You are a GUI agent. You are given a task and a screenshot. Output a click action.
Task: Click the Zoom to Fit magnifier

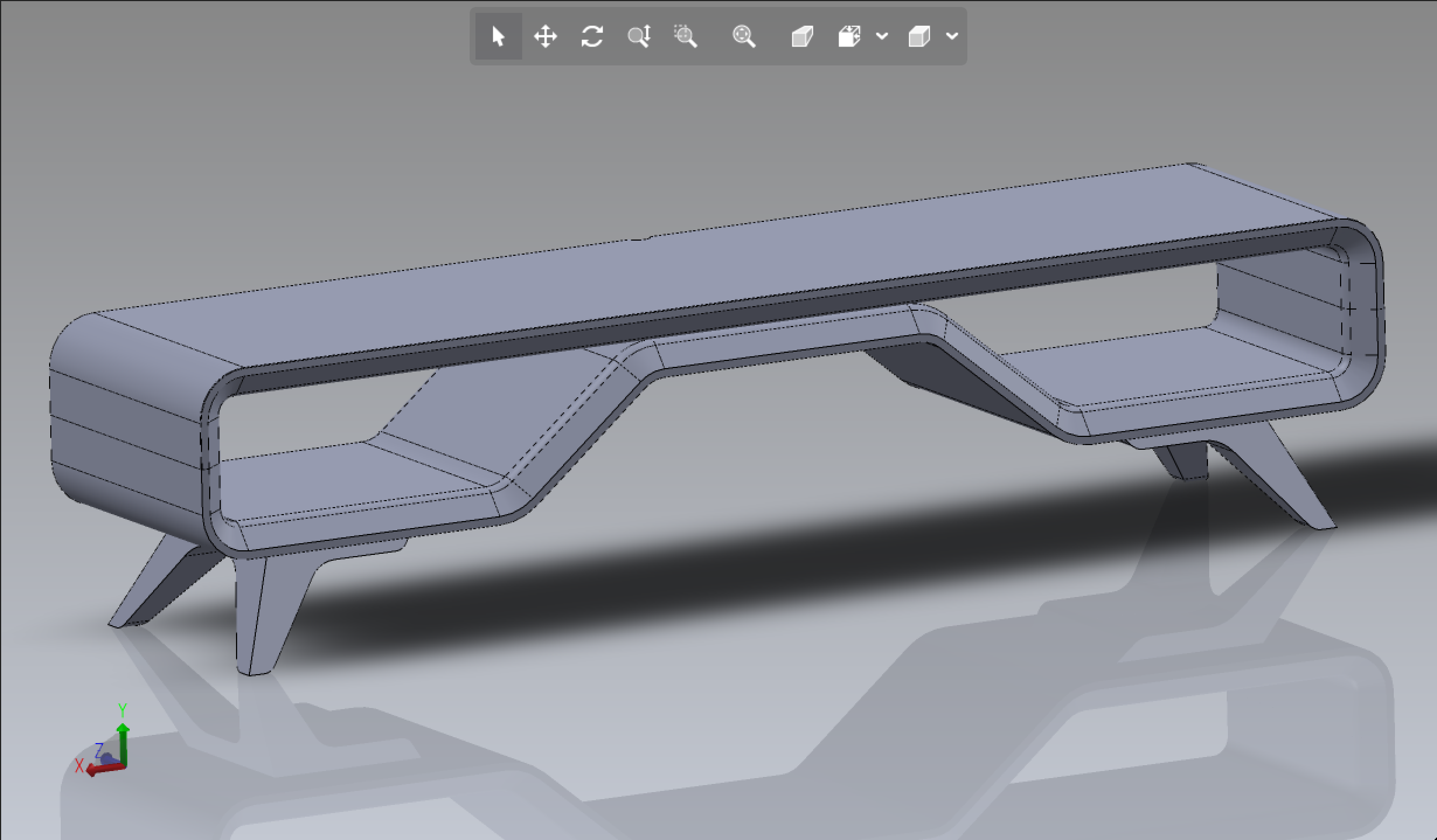(744, 36)
